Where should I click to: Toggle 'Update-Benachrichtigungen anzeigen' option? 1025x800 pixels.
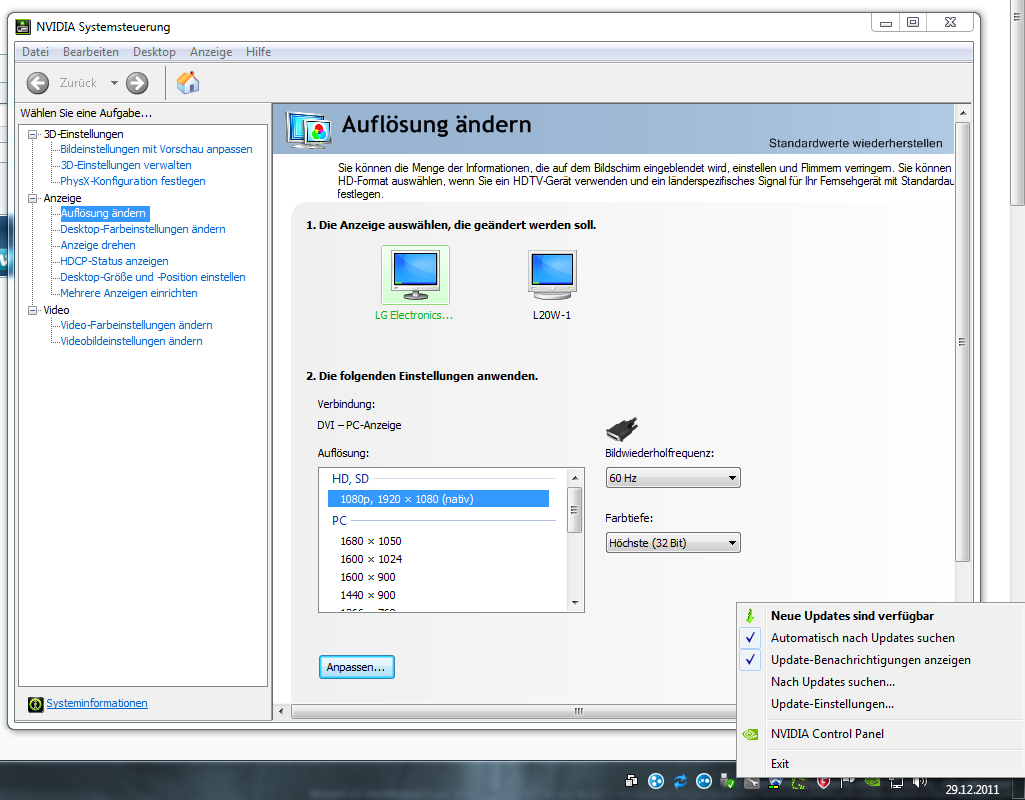(x=870, y=660)
